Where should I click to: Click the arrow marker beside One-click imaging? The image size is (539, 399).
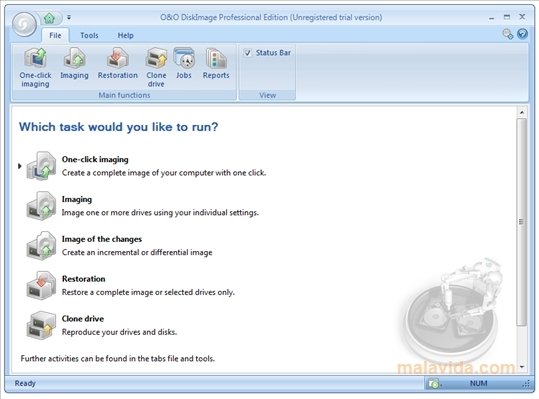point(20,166)
